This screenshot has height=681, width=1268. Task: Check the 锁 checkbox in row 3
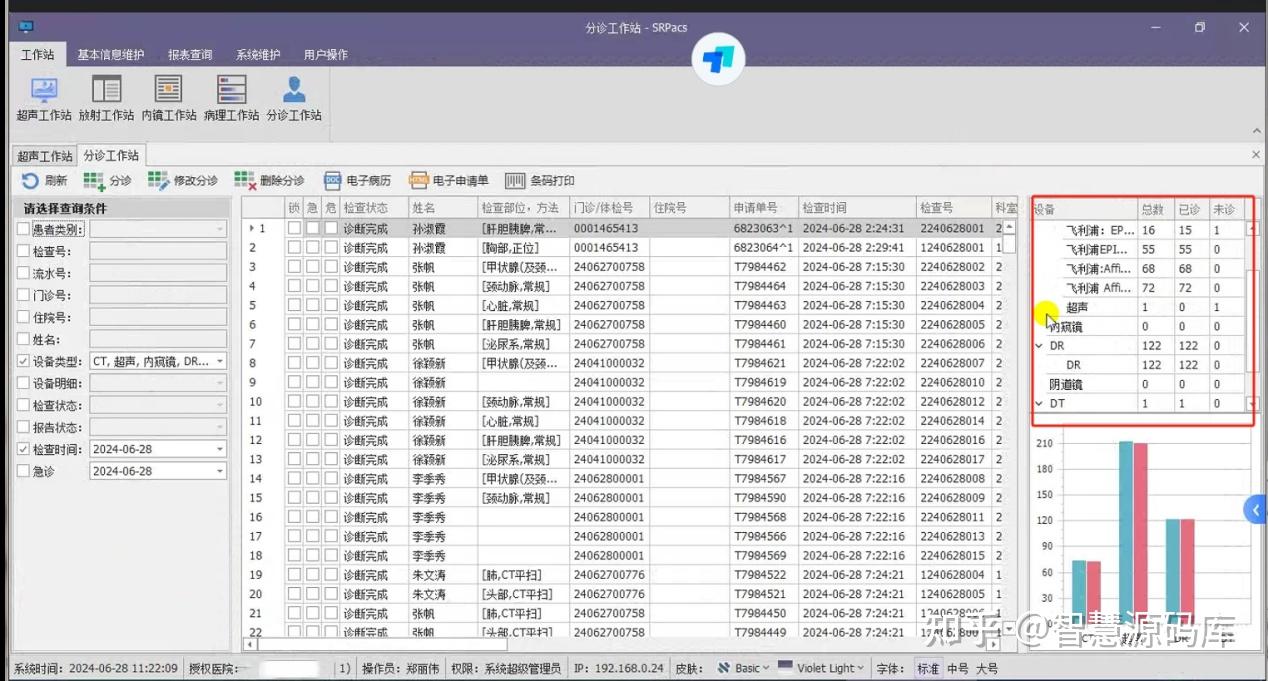click(x=294, y=267)
